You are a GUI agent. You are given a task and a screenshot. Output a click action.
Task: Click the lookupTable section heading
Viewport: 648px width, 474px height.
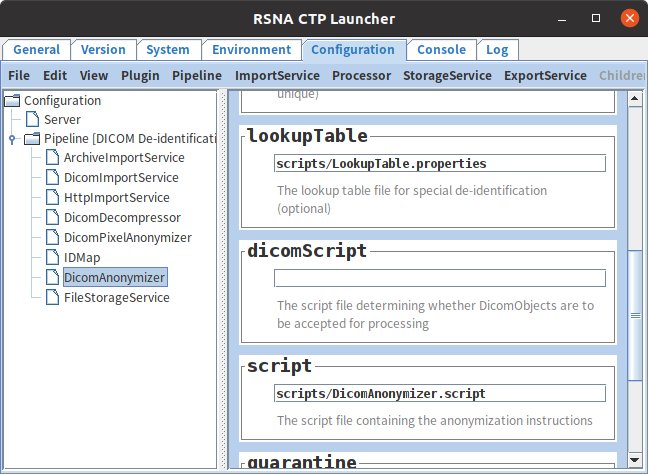click(307, 136)
